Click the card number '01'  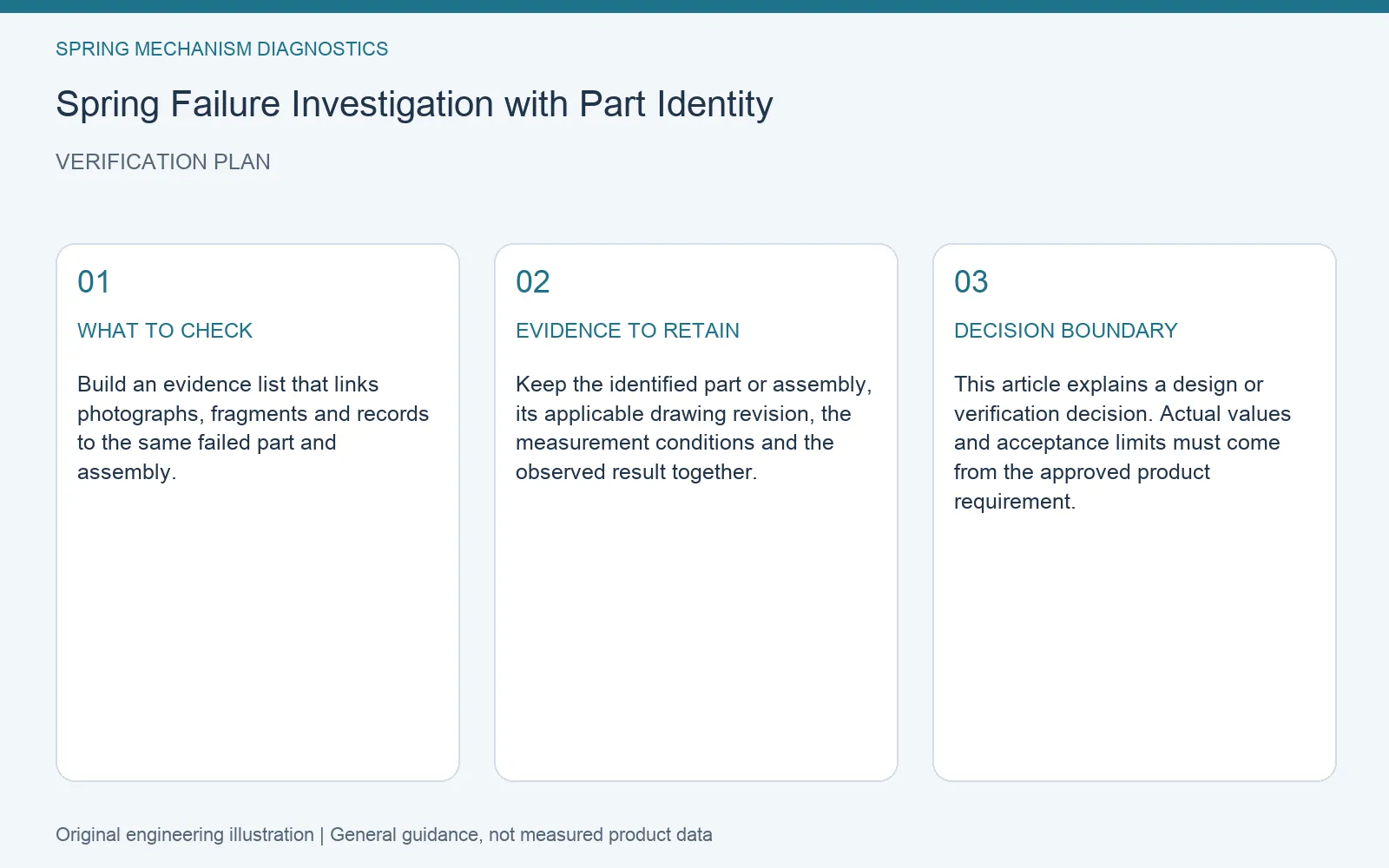click(94, 282)
